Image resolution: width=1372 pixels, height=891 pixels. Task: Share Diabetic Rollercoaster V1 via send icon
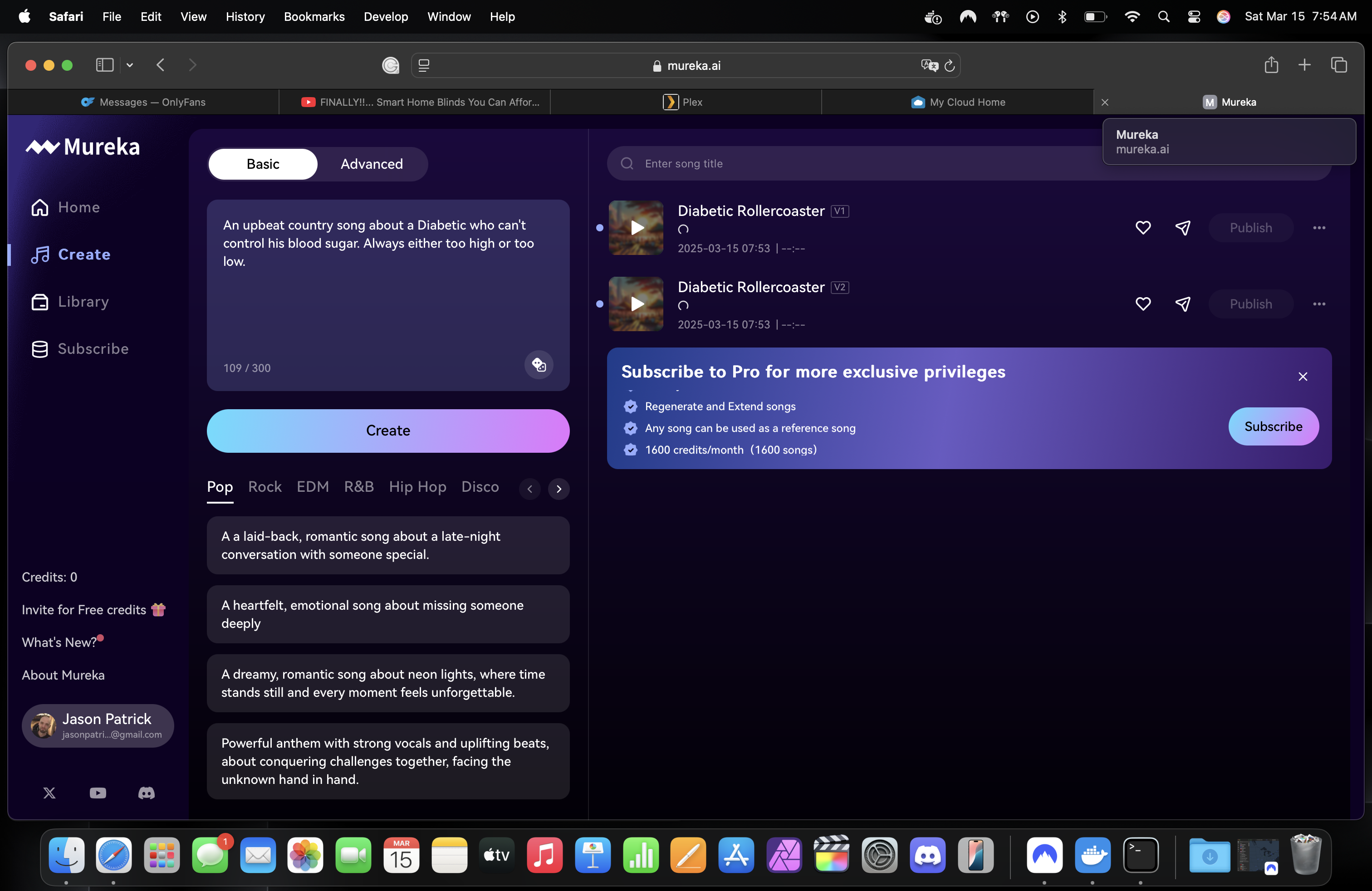coord(1182,228)
